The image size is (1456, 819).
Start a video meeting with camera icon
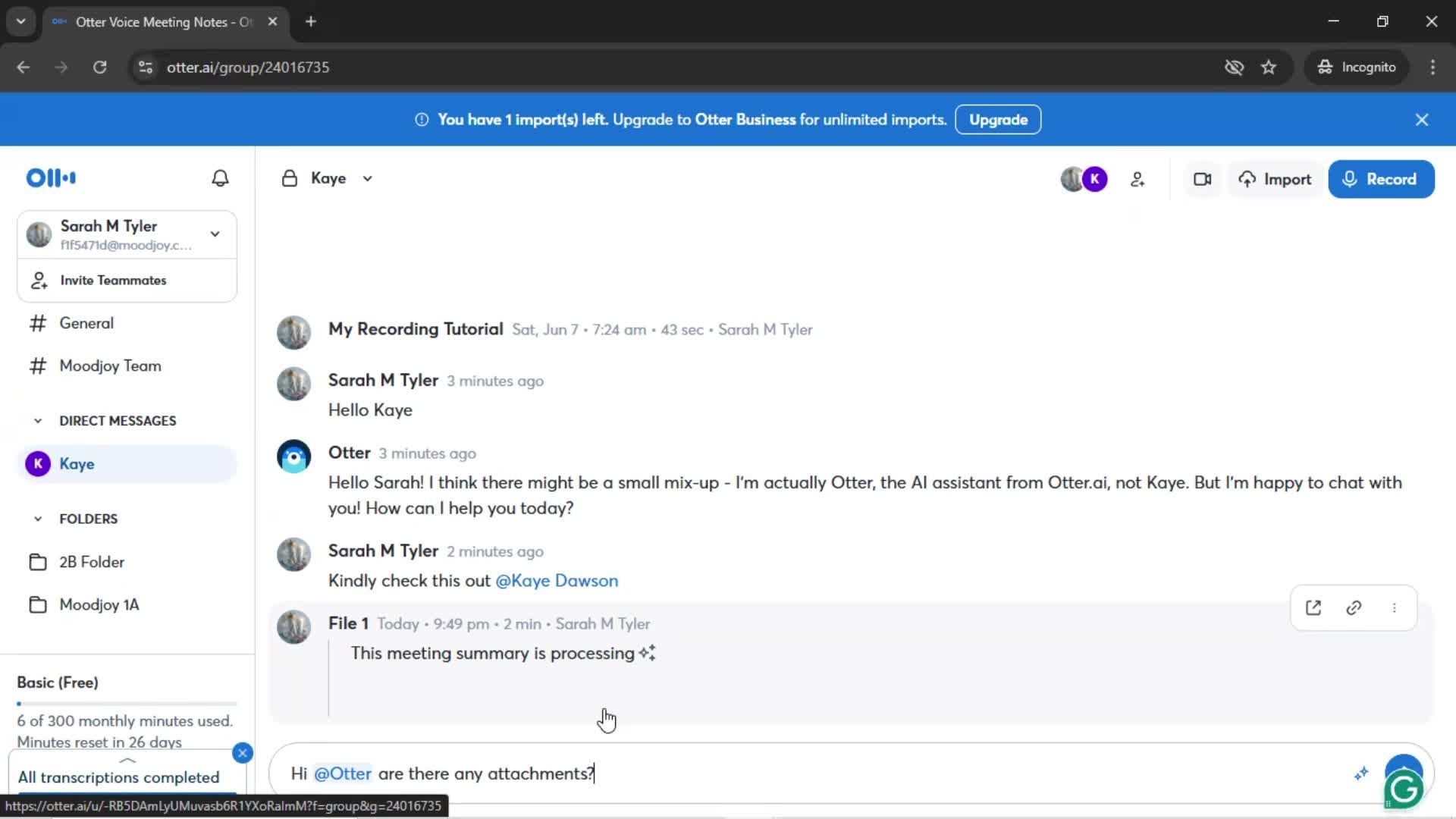1203,180
